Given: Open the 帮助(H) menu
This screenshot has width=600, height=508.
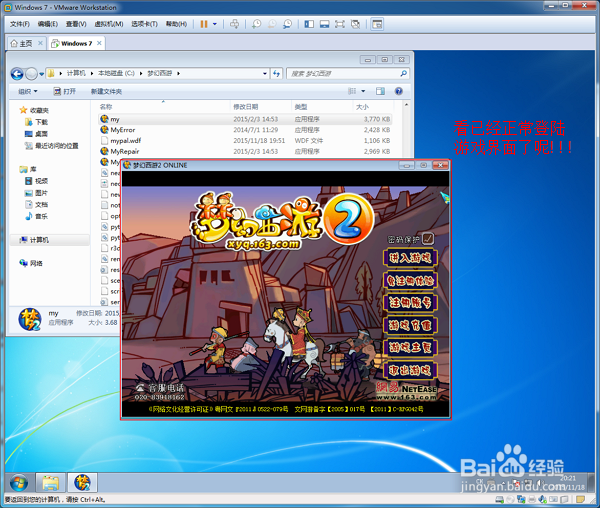Looking at the screenshot, I should tap(176, 24).
